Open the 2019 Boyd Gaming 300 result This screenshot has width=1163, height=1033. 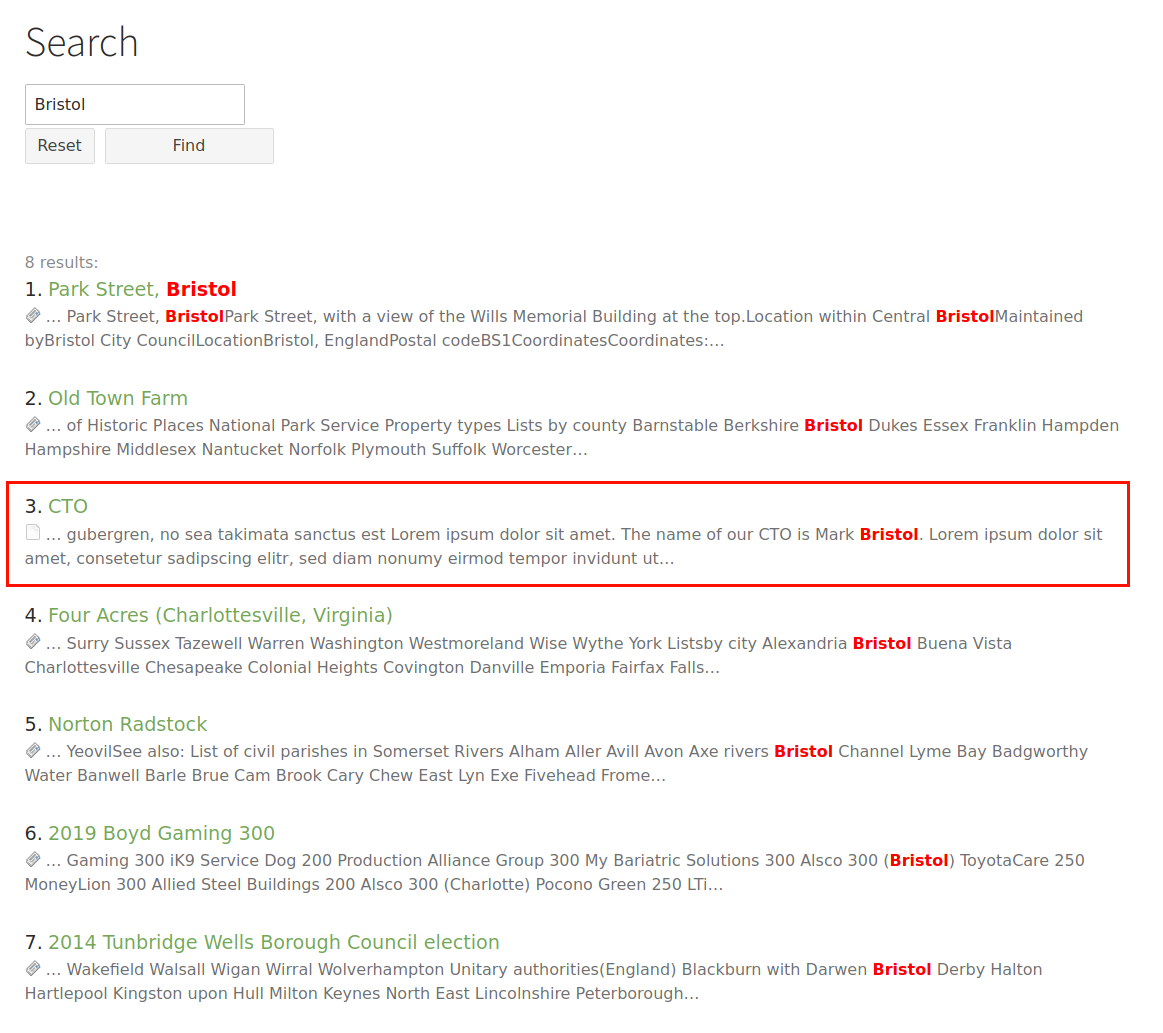(160, 832)
